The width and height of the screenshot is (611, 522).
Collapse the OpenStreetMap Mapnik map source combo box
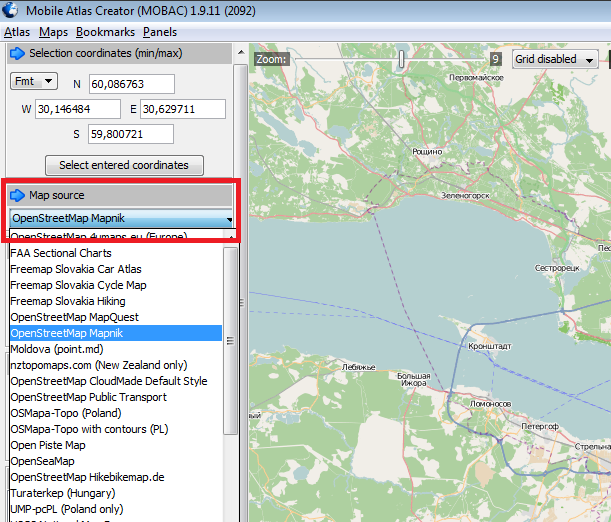click(229, 218)
